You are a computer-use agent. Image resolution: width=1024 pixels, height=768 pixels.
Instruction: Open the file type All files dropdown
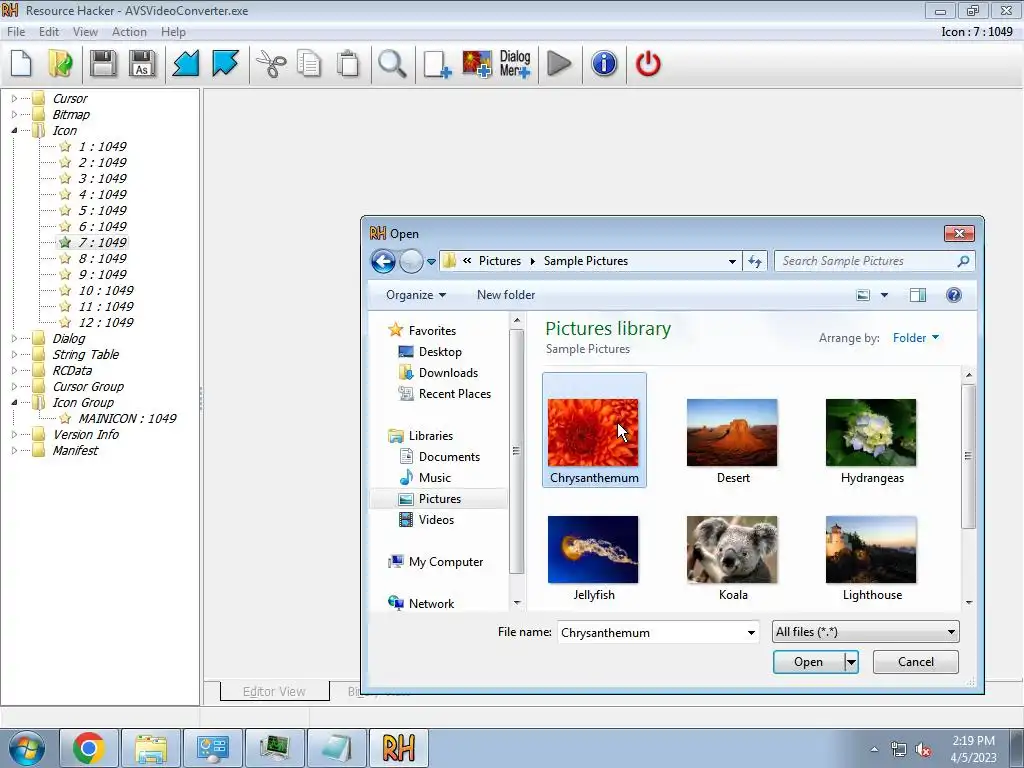pos(865,632)
